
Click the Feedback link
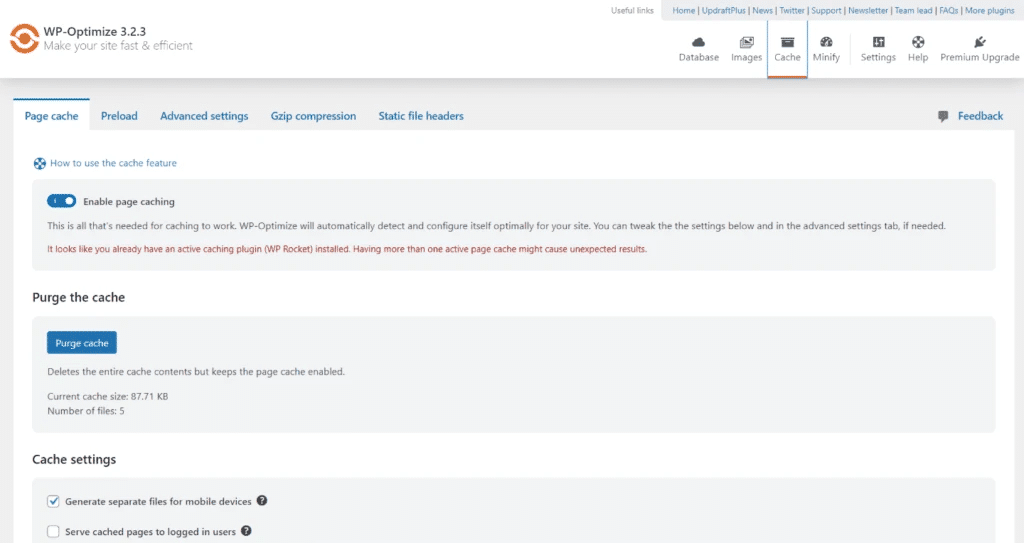tap(979, 116)
